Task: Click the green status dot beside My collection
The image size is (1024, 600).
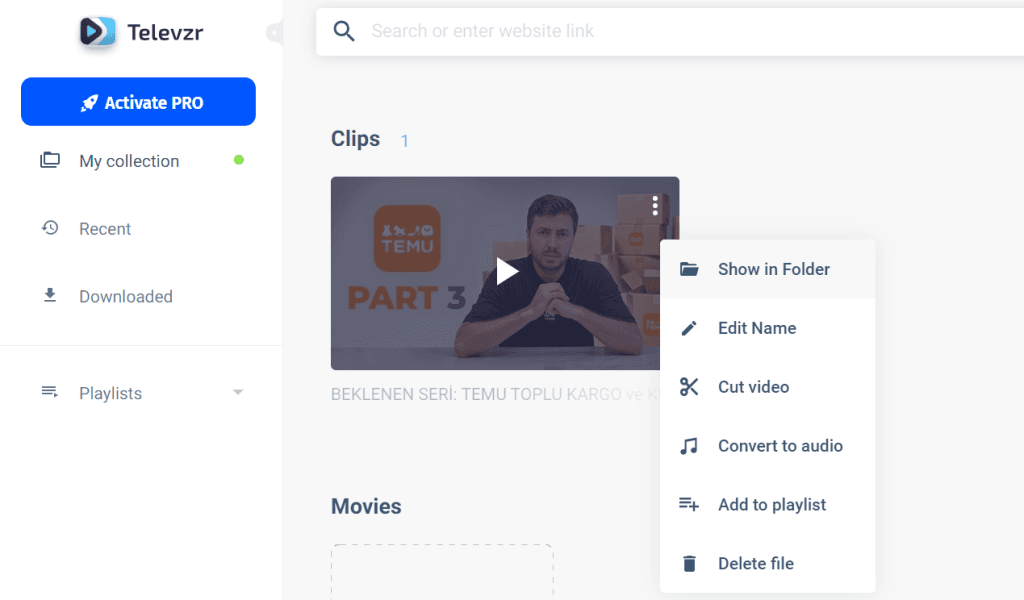Action: point(238,160)
